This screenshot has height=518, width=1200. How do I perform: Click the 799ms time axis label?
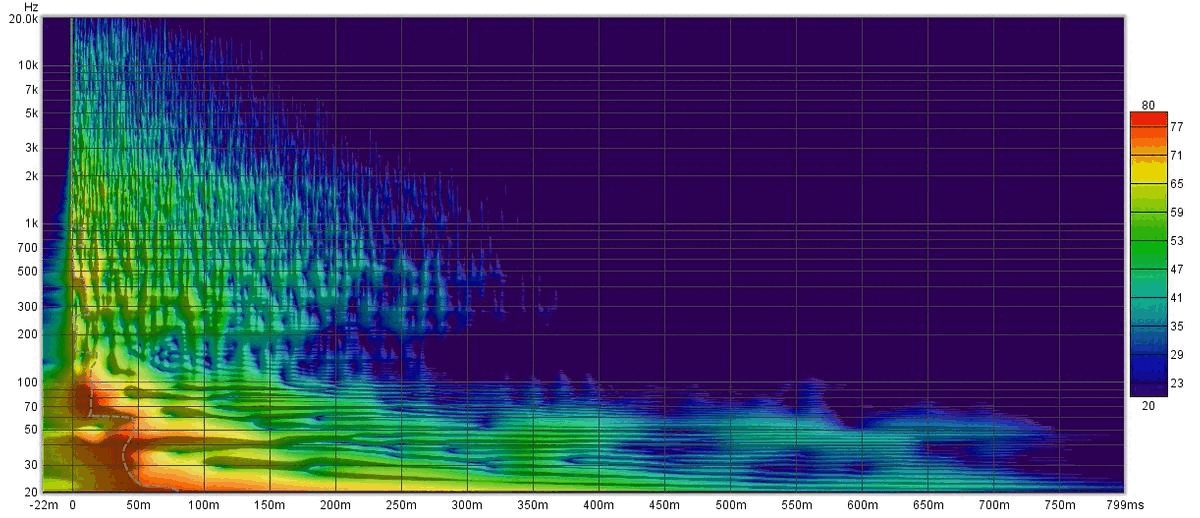tap(1118, 506)
